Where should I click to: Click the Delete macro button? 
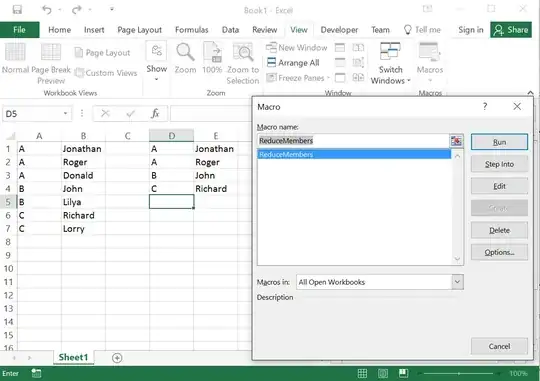coord(499,230)
